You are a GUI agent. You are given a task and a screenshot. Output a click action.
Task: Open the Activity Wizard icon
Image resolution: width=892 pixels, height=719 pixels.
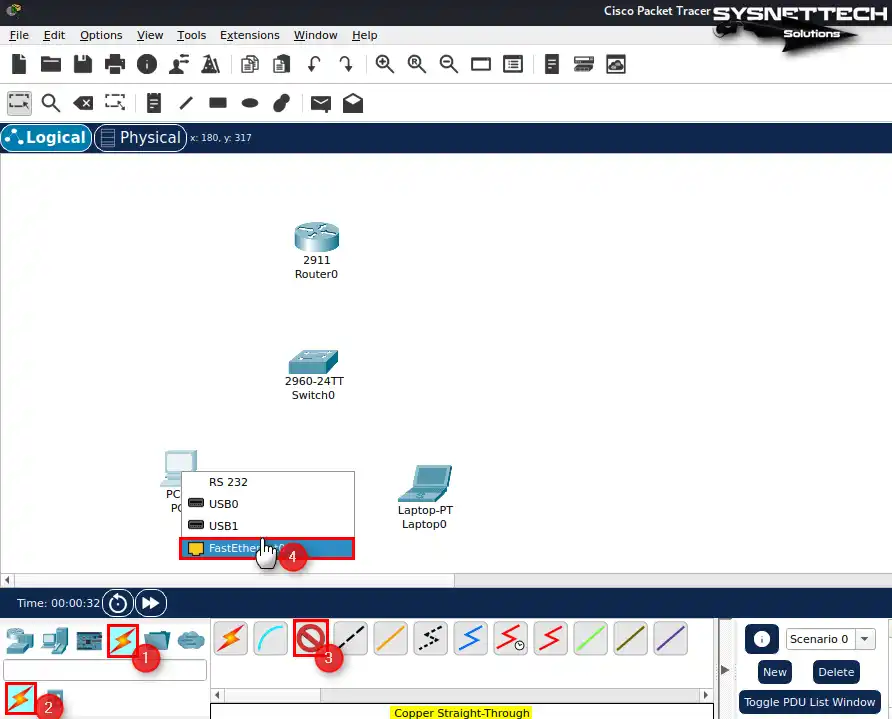pyautogui.click(x=179, y=64)
